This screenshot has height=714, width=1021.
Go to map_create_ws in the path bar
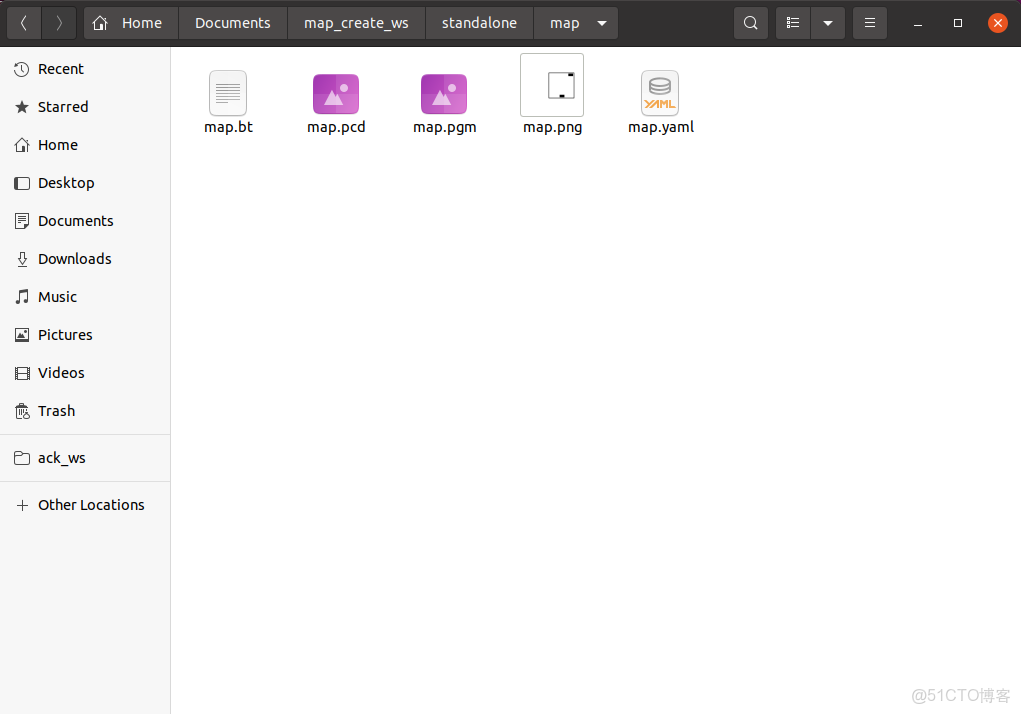click(x=356, y=23)
